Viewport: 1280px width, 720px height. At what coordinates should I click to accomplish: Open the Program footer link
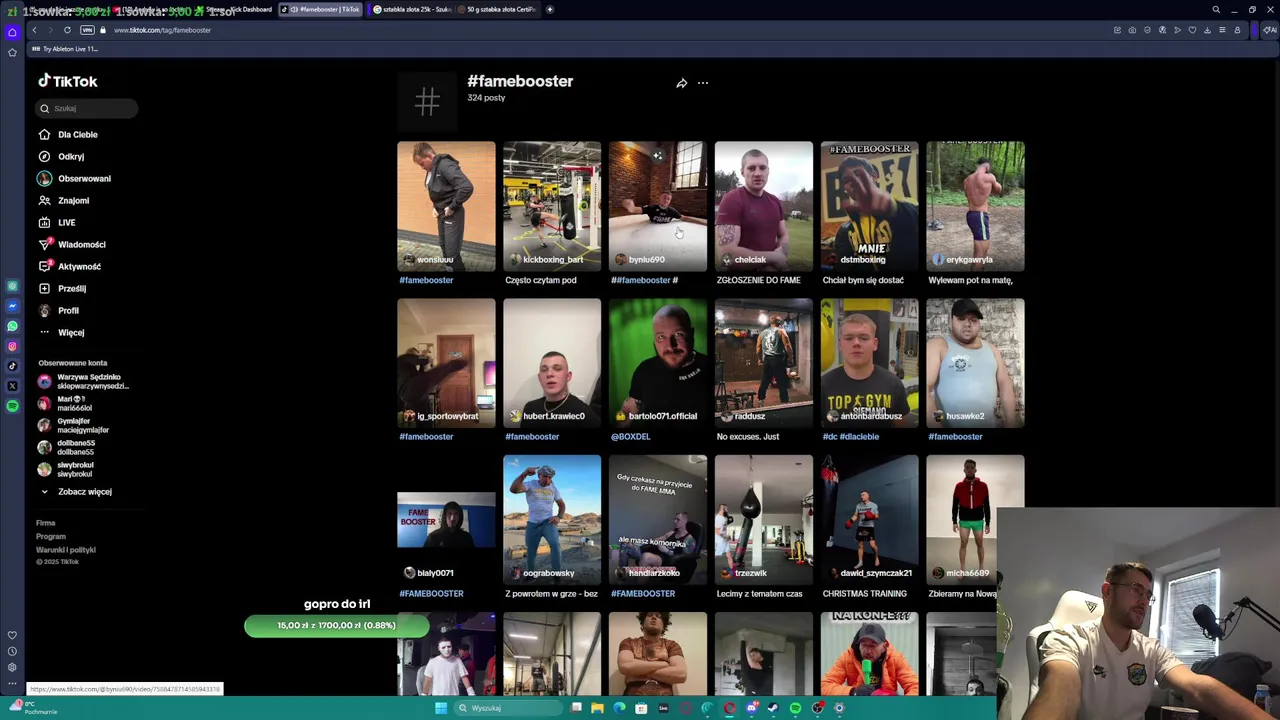click(x=51, y=536)
